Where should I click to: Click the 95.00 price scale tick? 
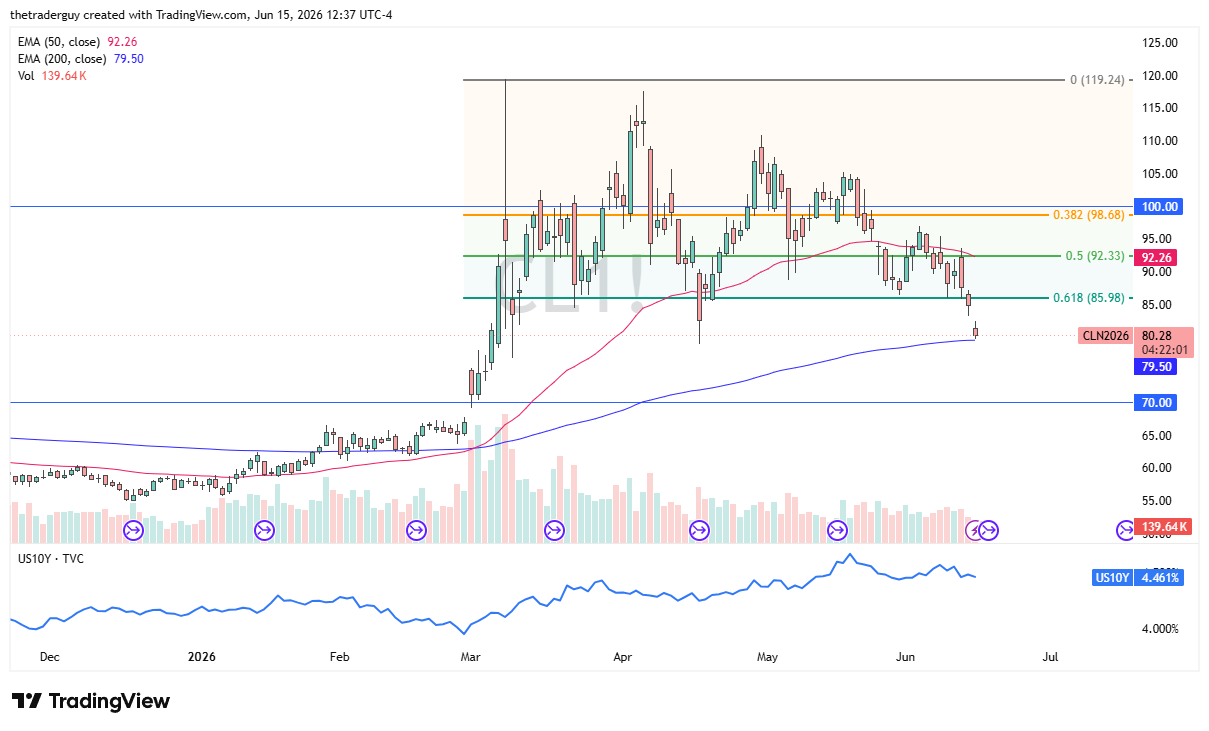pyautogui.click(x=1155, y=239)
